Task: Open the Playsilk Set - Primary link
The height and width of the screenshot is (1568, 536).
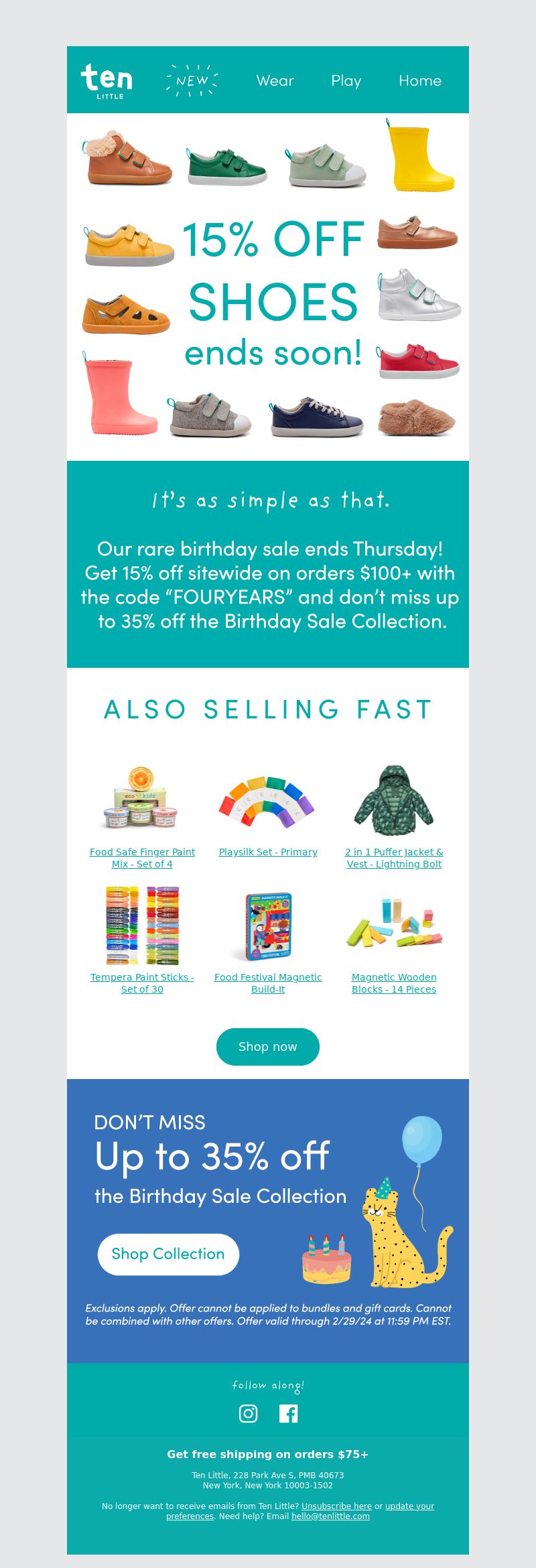Action: click(x=268, y=852)
